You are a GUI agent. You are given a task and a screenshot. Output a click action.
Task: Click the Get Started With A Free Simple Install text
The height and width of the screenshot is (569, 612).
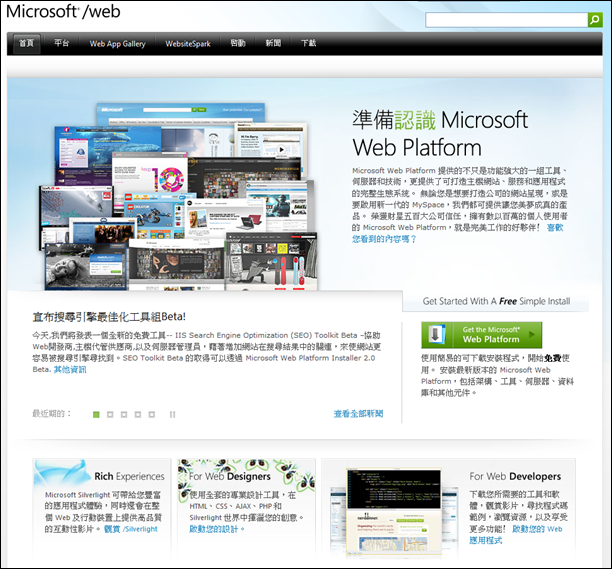496,301
